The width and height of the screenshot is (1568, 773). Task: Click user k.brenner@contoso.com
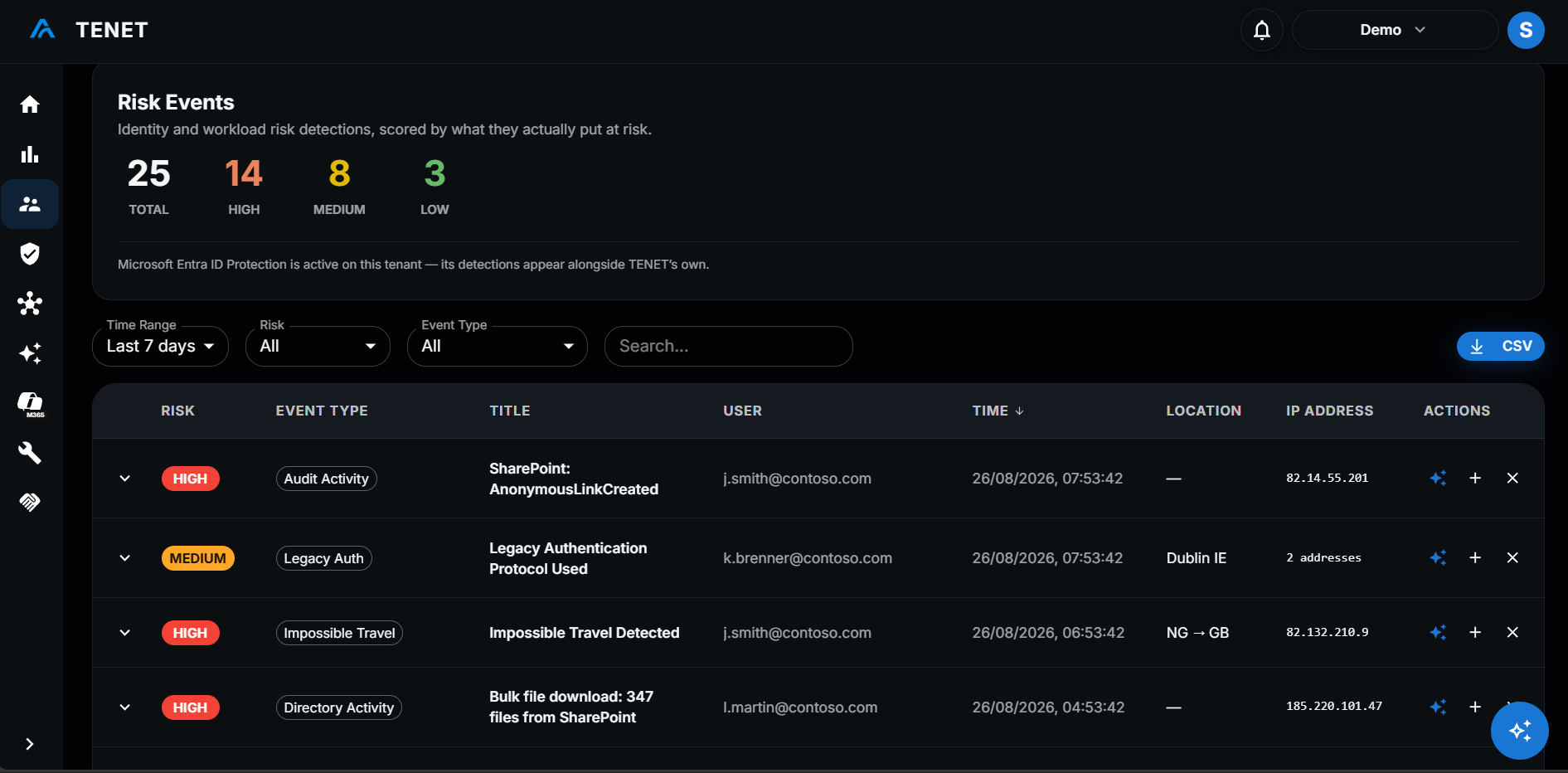point(808,558)
